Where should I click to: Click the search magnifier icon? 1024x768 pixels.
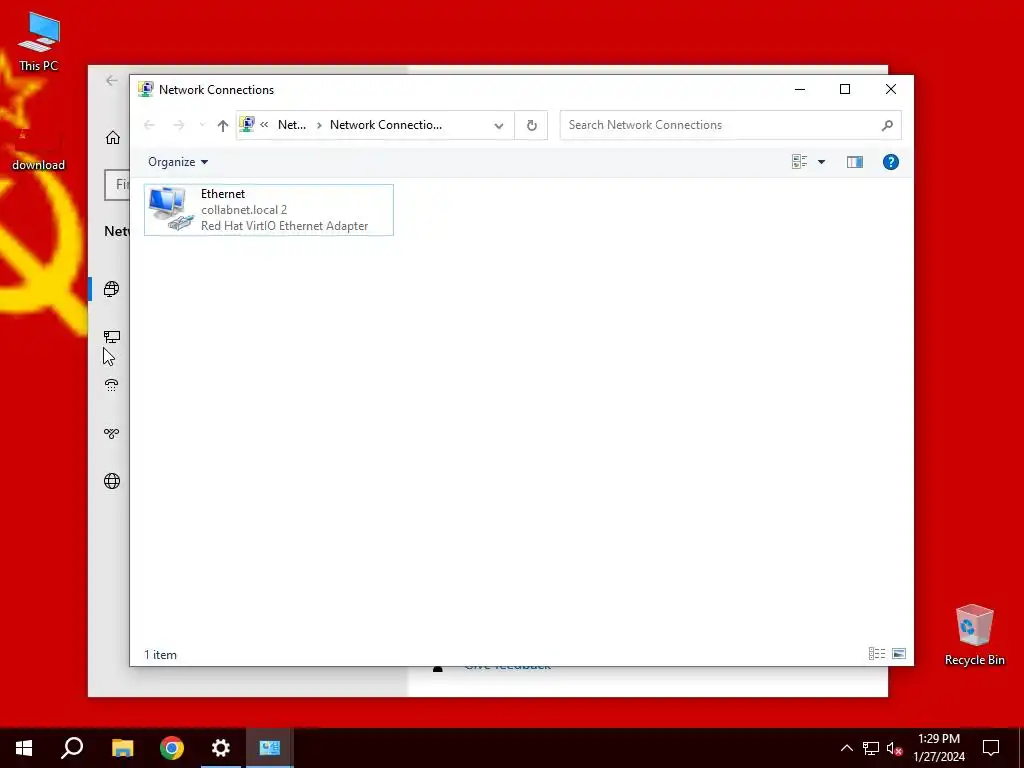[887, 125]
